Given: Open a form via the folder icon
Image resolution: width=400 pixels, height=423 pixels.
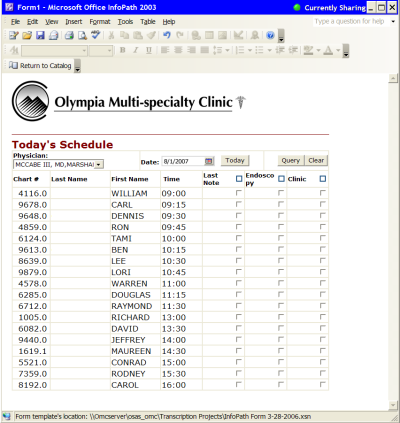Looking at the screenshot, I should (x=27, y=35).
